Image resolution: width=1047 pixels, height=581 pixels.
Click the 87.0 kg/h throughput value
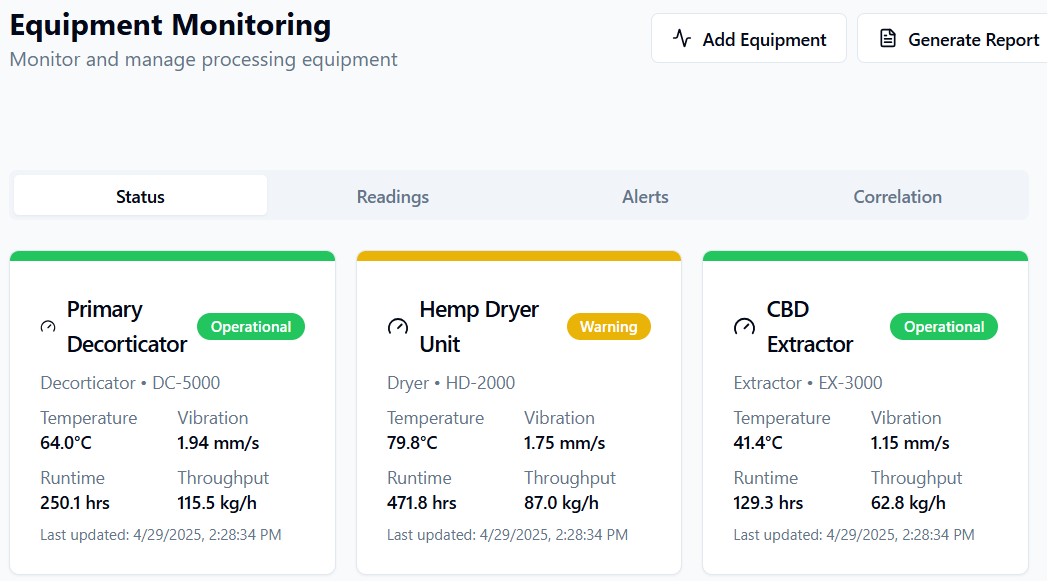point(562,503)
